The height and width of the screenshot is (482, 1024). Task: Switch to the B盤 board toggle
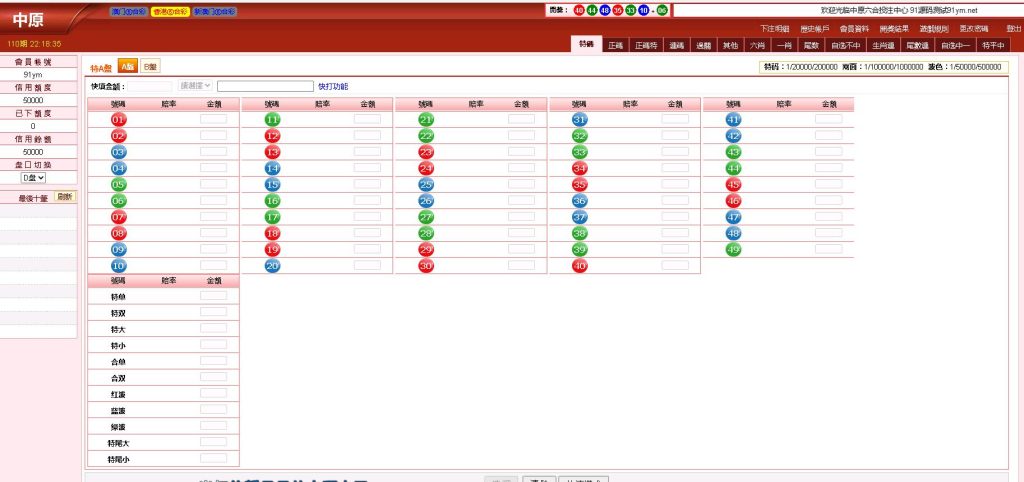(149, 66)
